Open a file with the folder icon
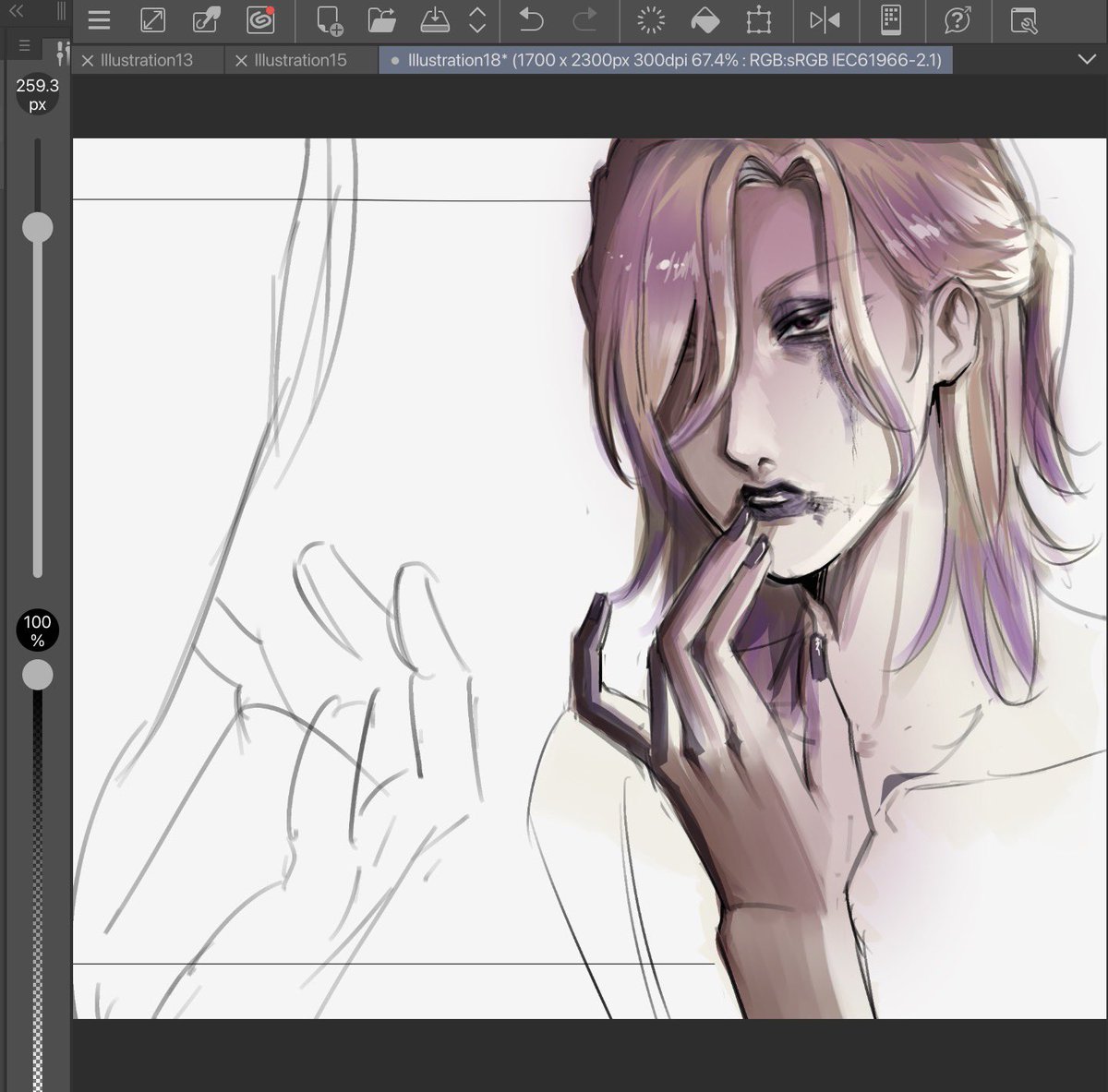The height and width of the screenshot is (1092, 1108). pos(381,19)
